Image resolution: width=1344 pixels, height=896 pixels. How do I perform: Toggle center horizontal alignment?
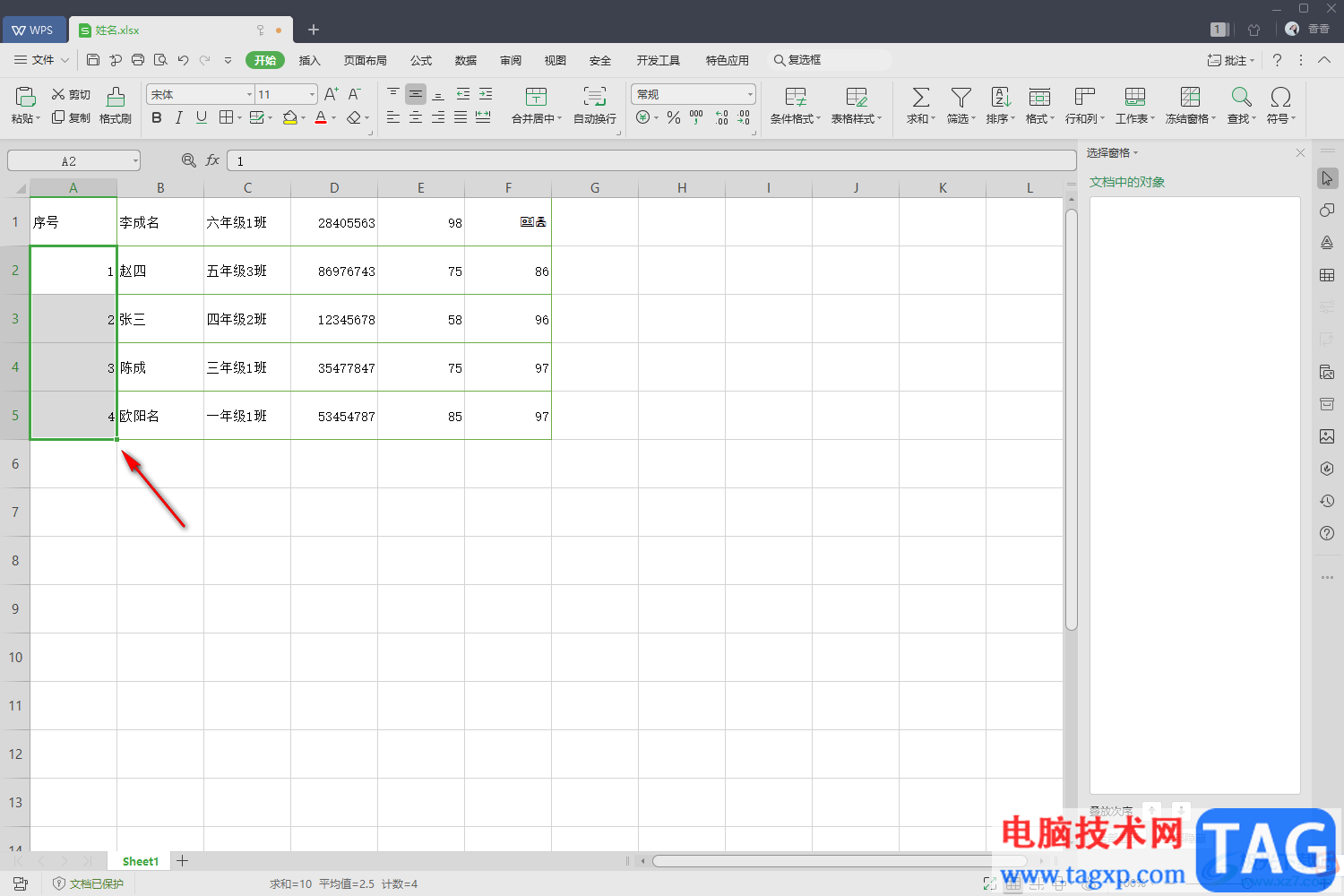tap(416, 117)
